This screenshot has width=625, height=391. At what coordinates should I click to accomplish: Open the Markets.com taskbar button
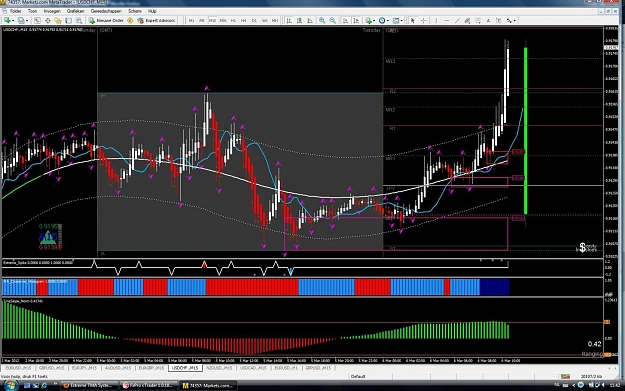(x=208, y=385)
